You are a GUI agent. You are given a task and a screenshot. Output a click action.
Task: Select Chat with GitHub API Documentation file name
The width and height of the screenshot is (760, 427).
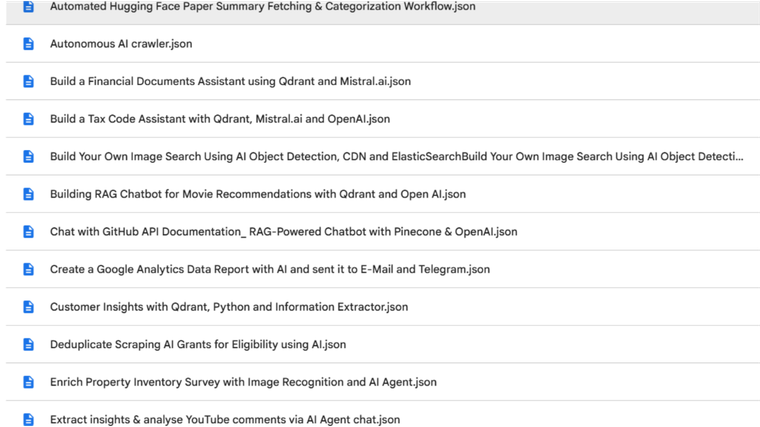click(283, 231)
